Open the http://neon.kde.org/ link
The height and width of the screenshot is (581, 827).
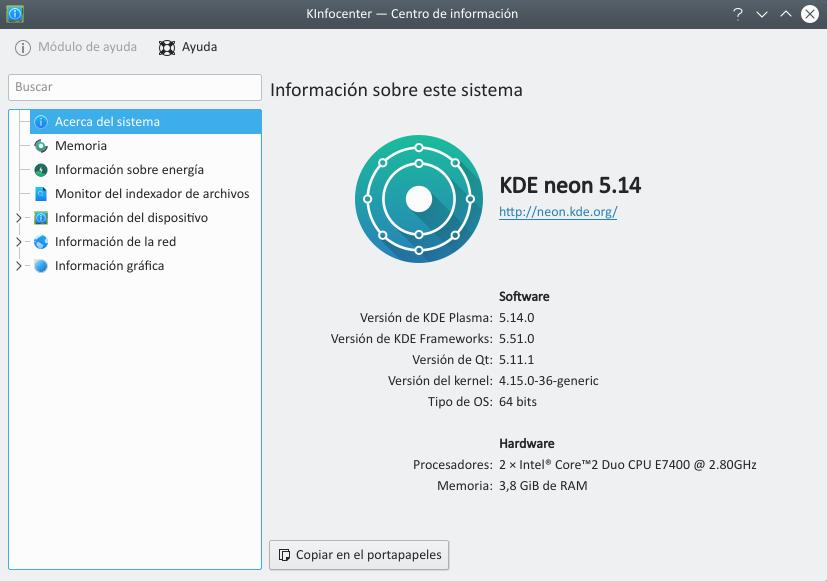point(558,211)
